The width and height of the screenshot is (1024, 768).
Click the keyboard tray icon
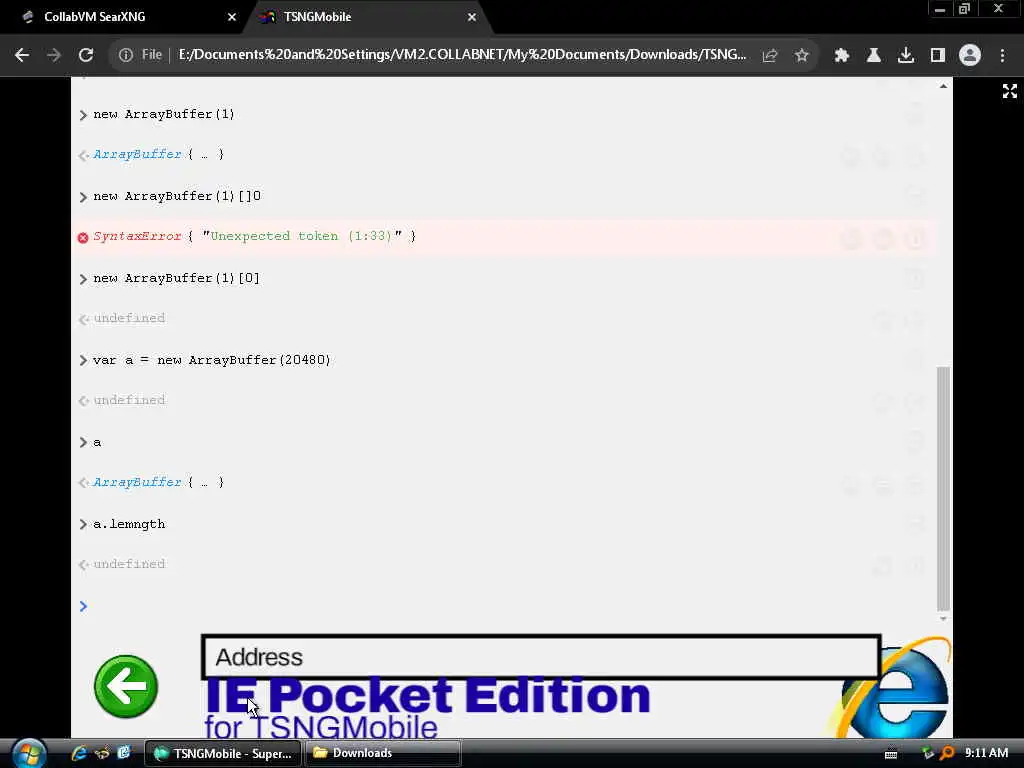point(891,754)
